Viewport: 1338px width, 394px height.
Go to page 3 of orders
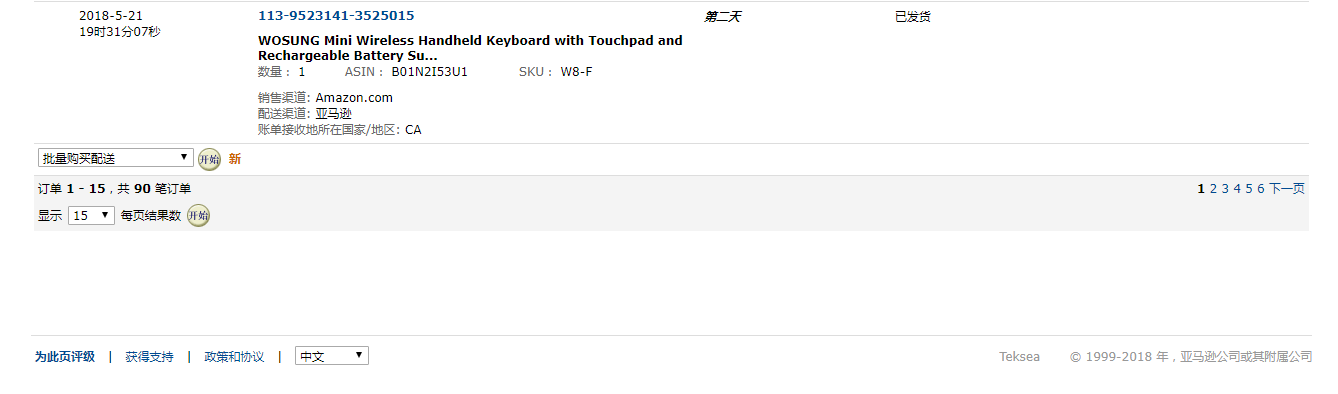pos(1225,188)
